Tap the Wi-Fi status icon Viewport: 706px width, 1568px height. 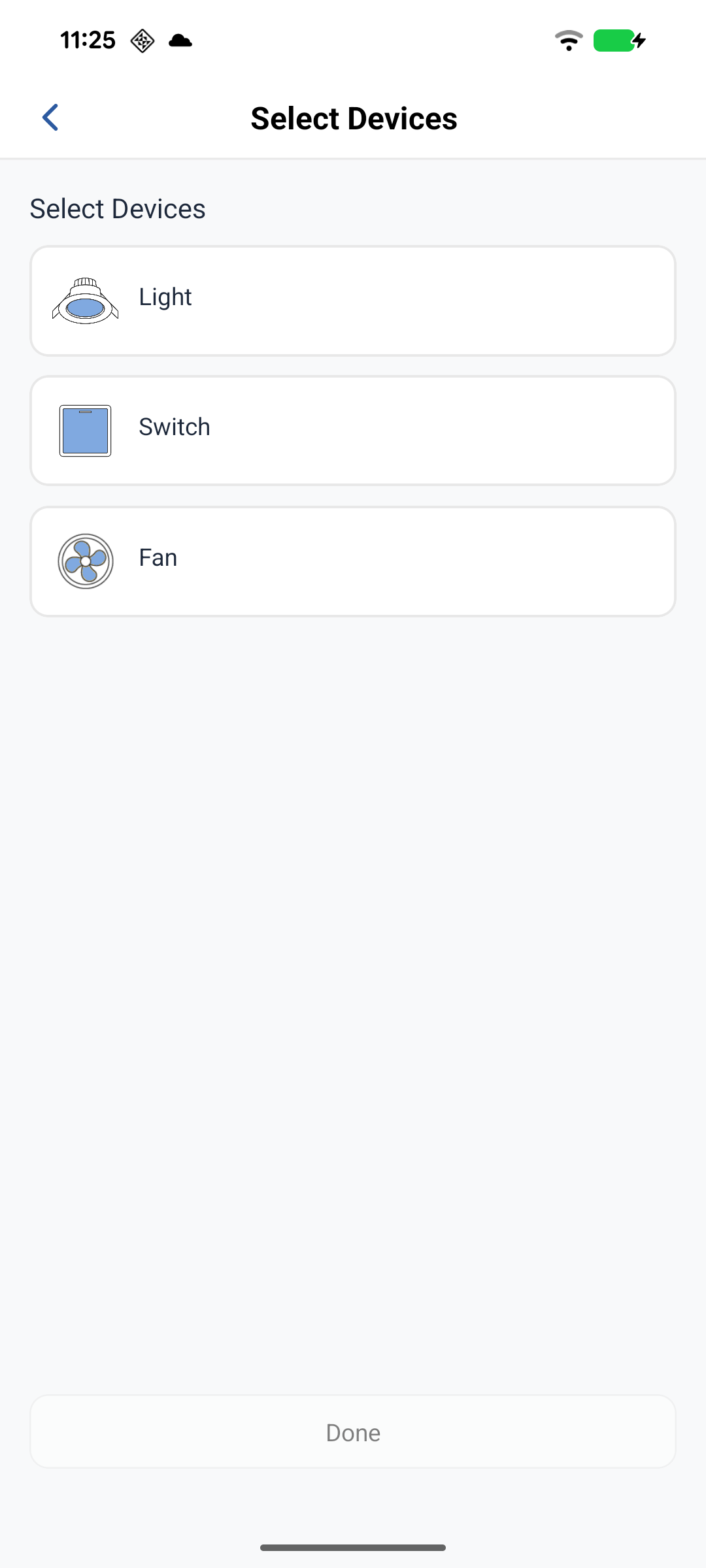pyautogui.click(x=569, y=41)
